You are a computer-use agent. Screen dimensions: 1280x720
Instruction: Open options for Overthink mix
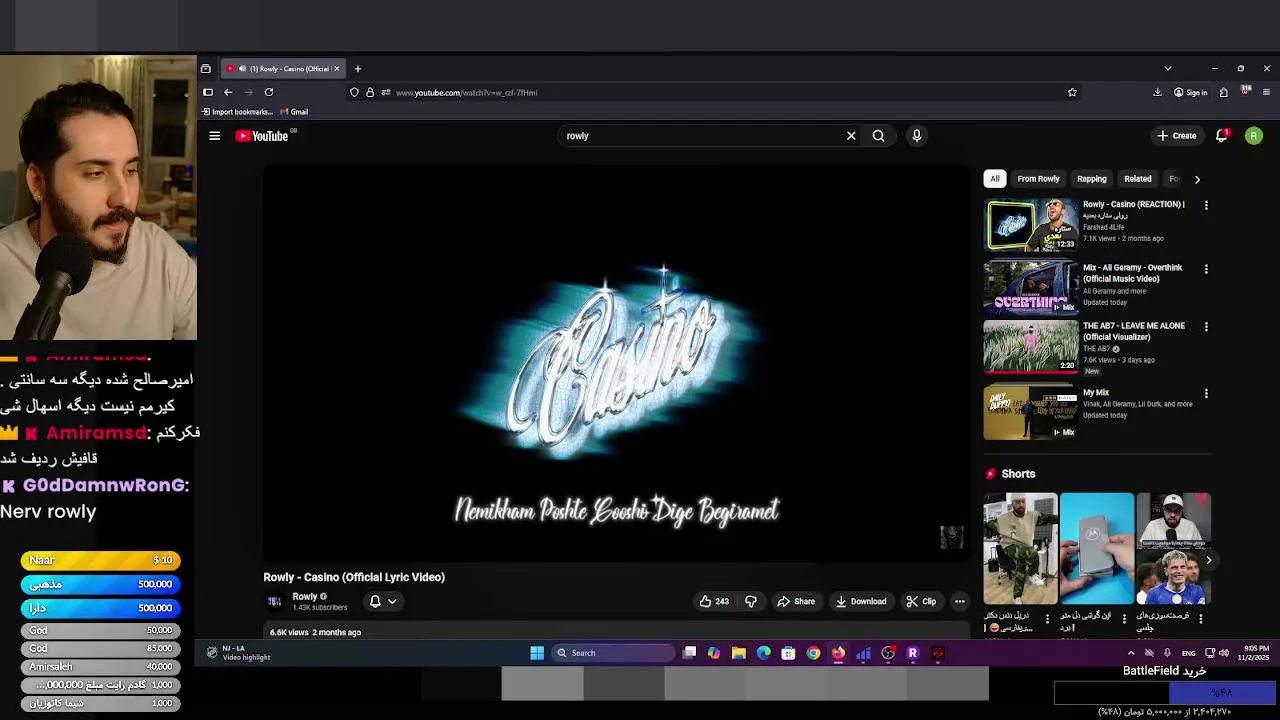coord(1206,269)
